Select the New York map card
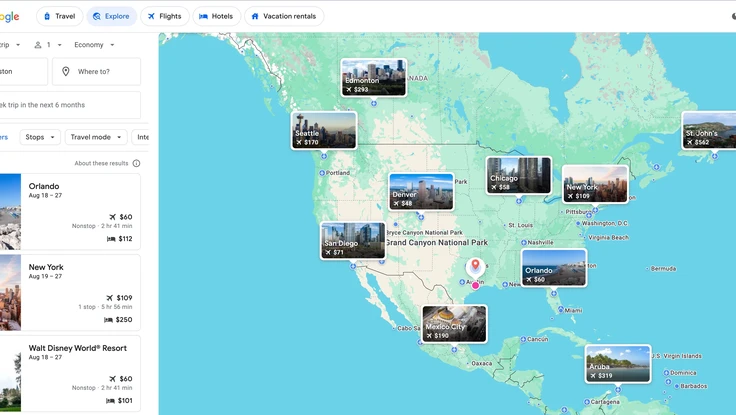Image resolution: width=736 pixels, height=415 pixels. (x=595, y=184)
